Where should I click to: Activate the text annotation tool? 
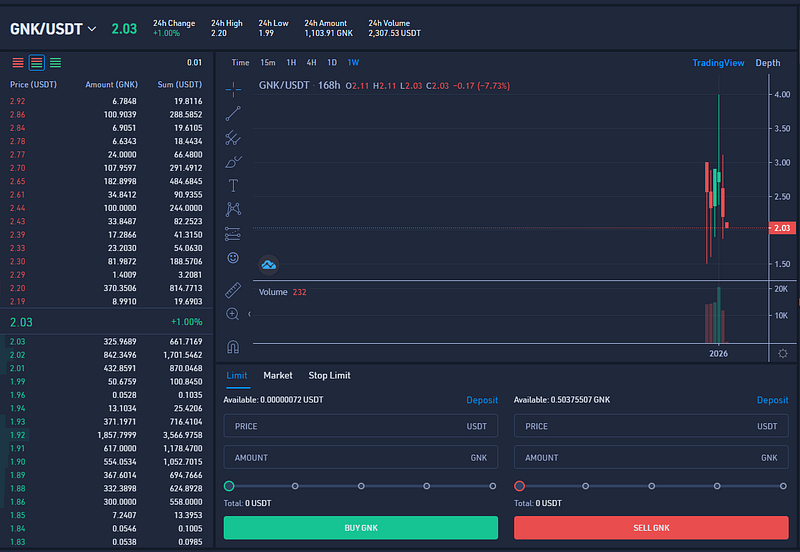[x=233, y=185]
